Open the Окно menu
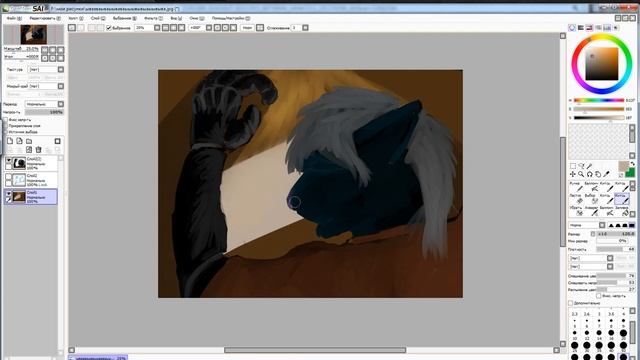Screen dimensions: 640x360 (x=196, y=18)
